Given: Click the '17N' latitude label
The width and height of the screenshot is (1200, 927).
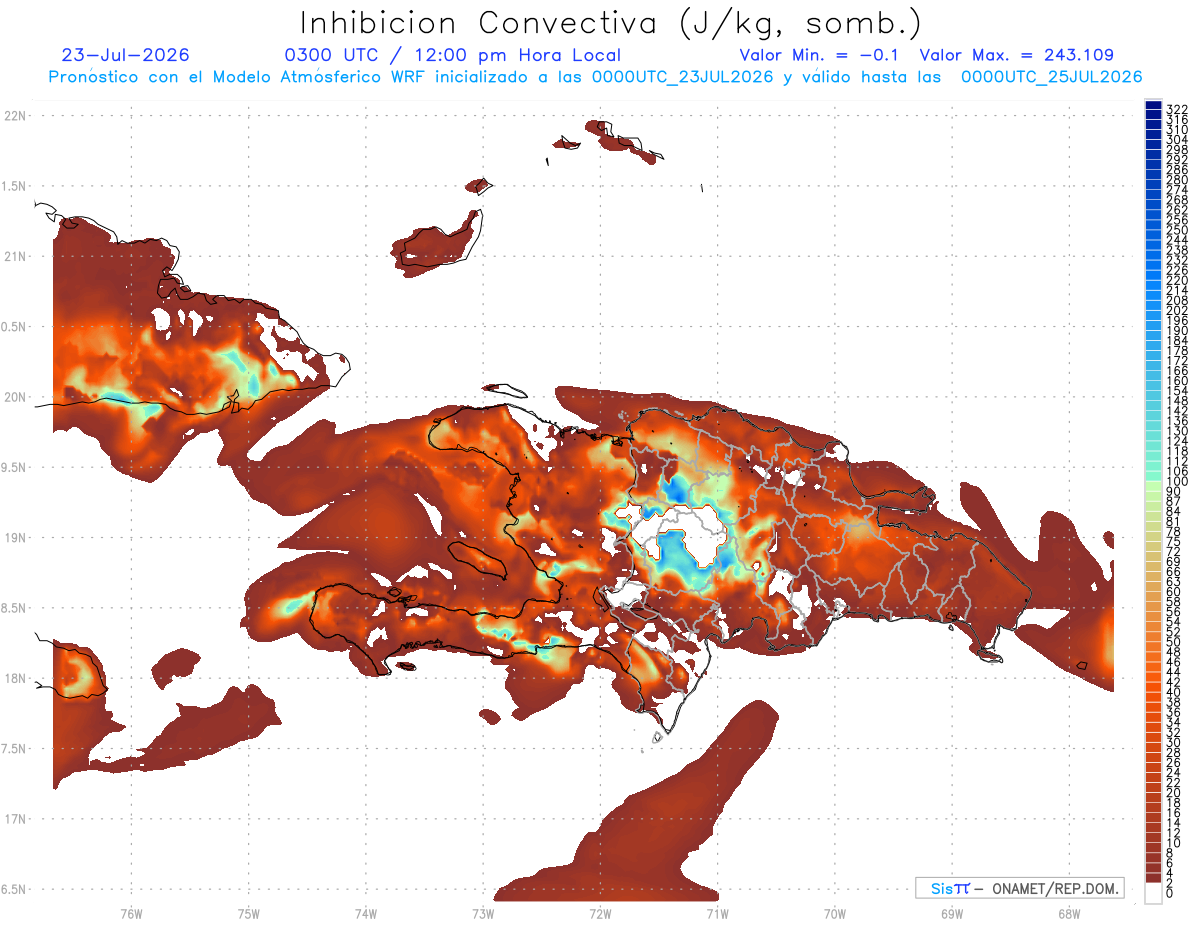Looking at the screenshot, I should click(15, 819).
